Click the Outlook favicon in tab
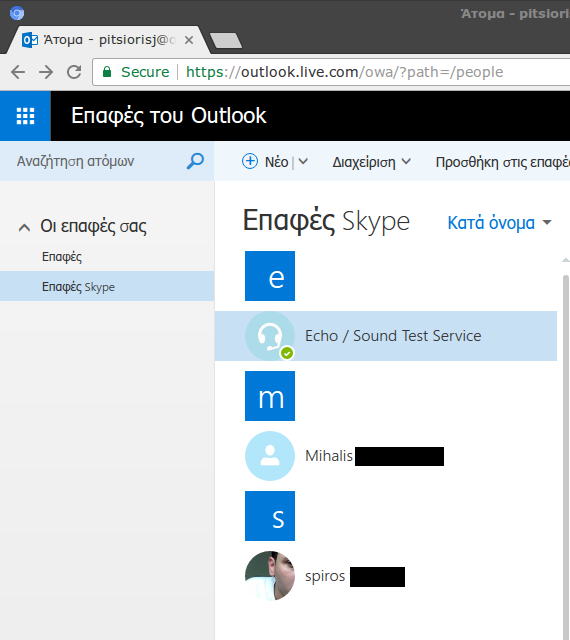The width and height of the screenshot is (570, 640). coord(30,40)
